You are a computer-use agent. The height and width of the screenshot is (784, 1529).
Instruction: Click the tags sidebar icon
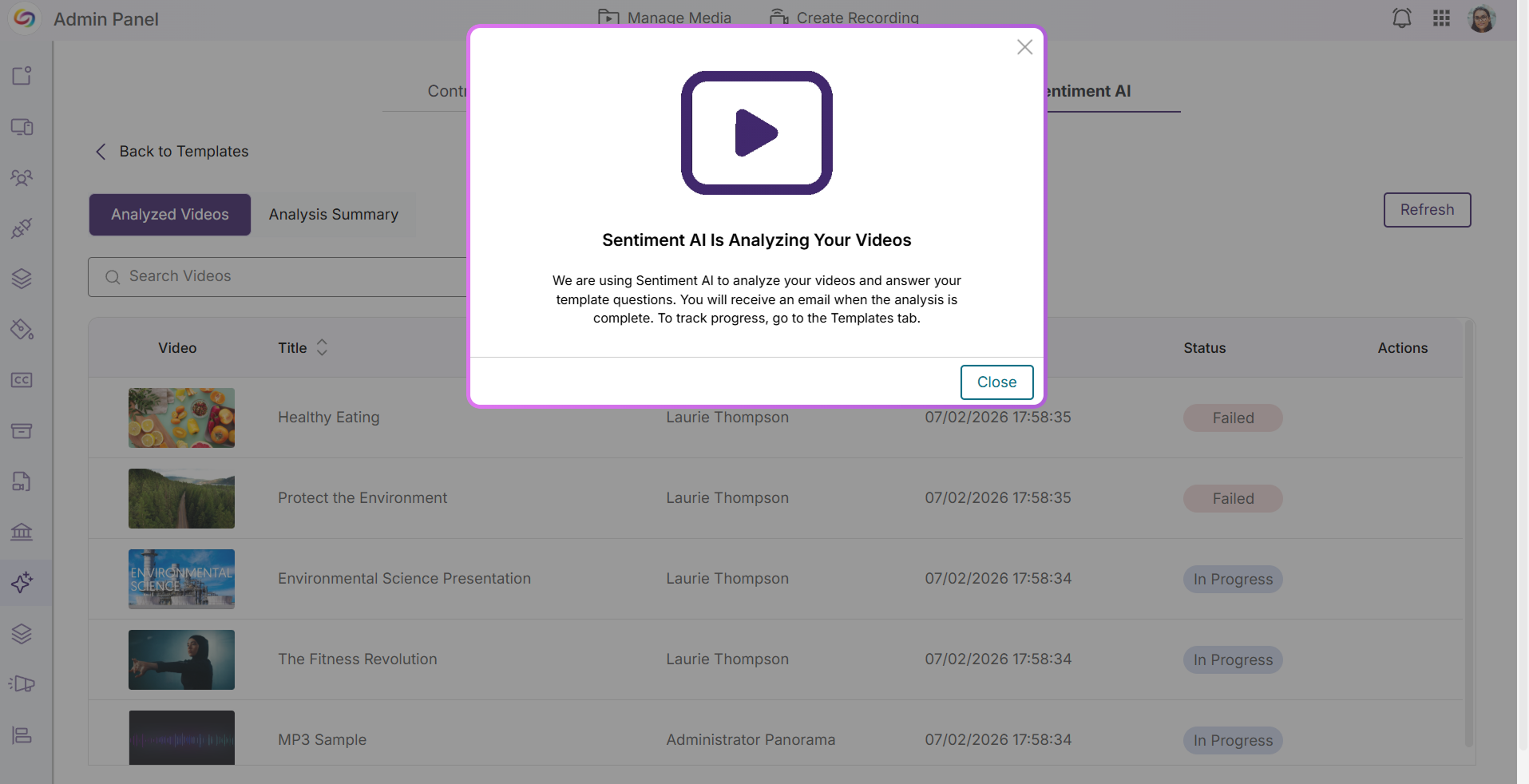[x=22, y=329]
